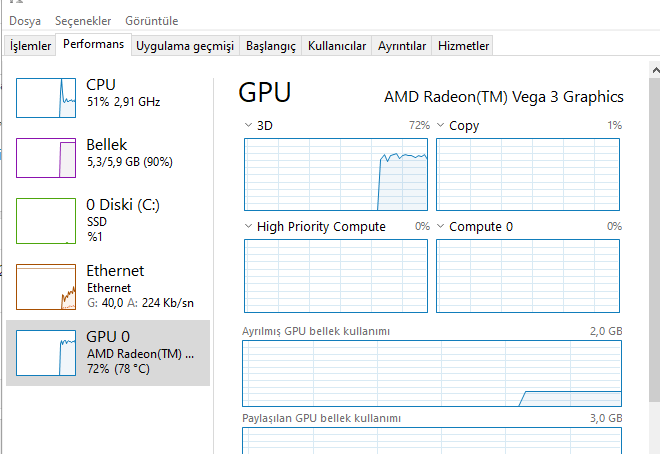
Task: Switch to the Uygulama geçmişi tab
Action: (x=185, y=46)
